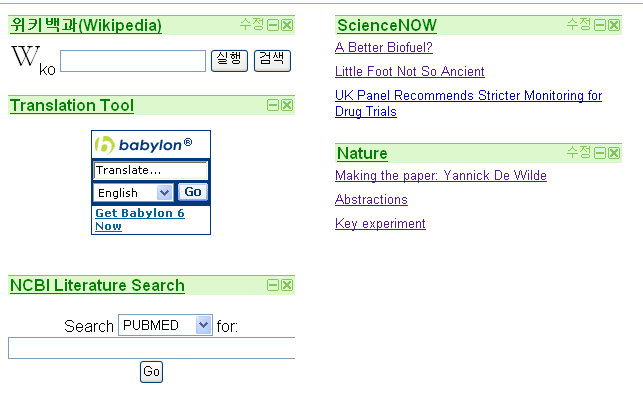The image size is (643, 394).
Task: Minimize the Wikipedia widget panel
Action: point(273,25)
